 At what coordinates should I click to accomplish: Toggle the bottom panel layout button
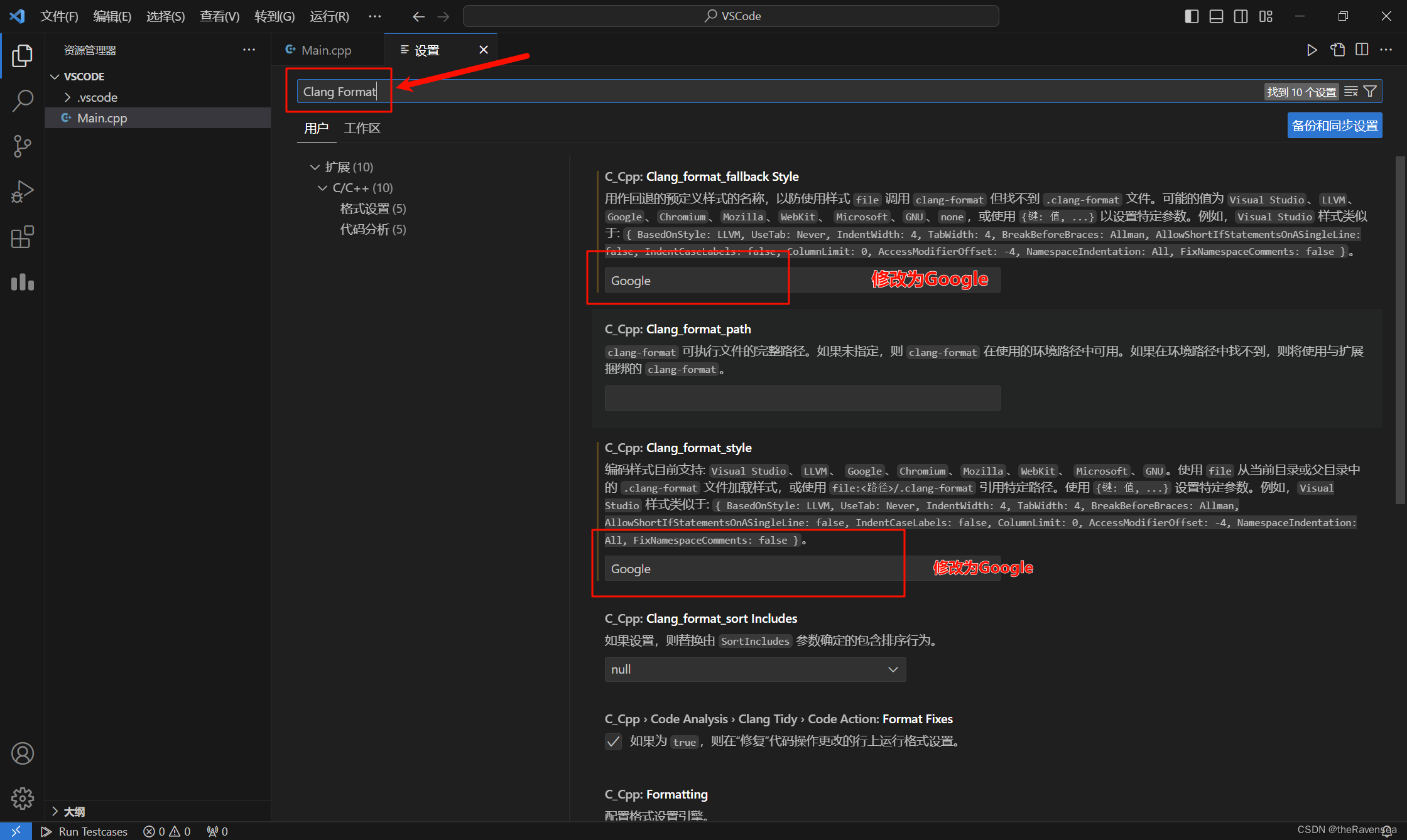(x=1216, y=16)
